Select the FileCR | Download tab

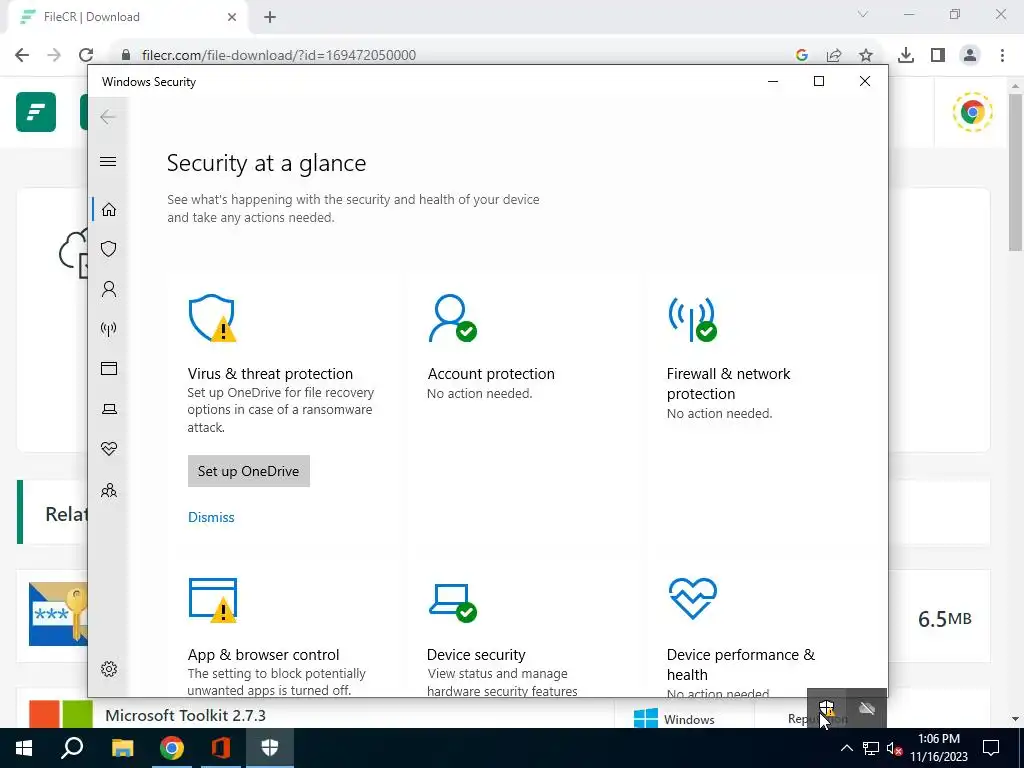(128, 17)
